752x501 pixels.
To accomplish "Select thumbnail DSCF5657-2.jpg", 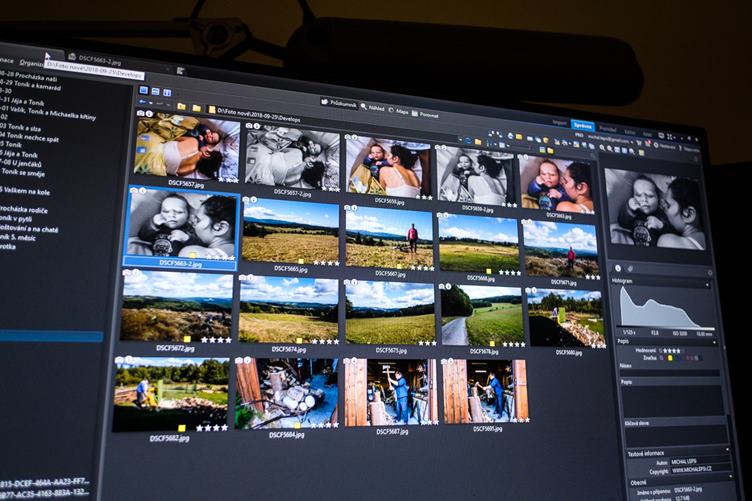I will point(293,156).
